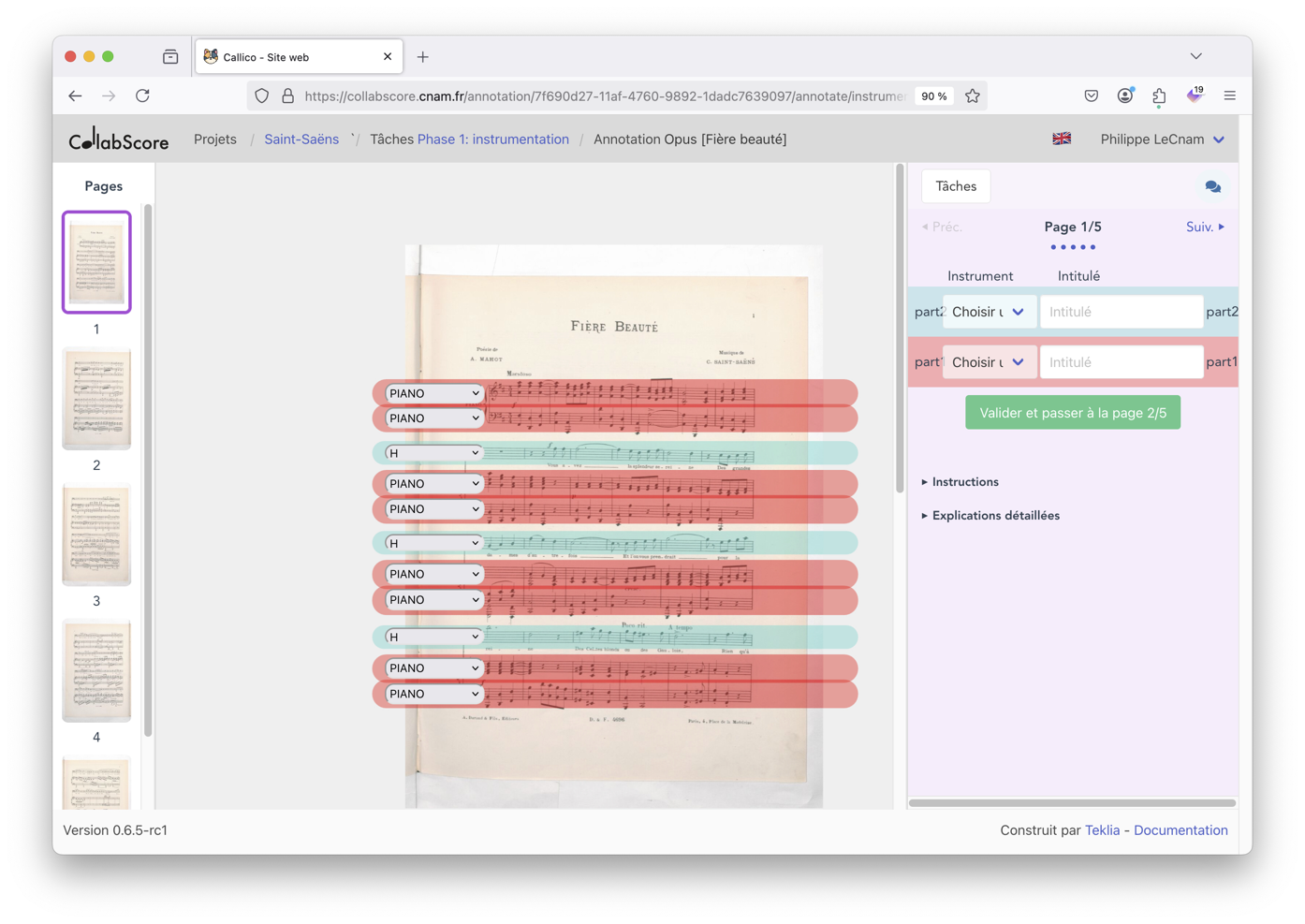Click the tracking protection shield icon
The width and height of the screenshot is (1305, 924).
[x=262, y=95]
